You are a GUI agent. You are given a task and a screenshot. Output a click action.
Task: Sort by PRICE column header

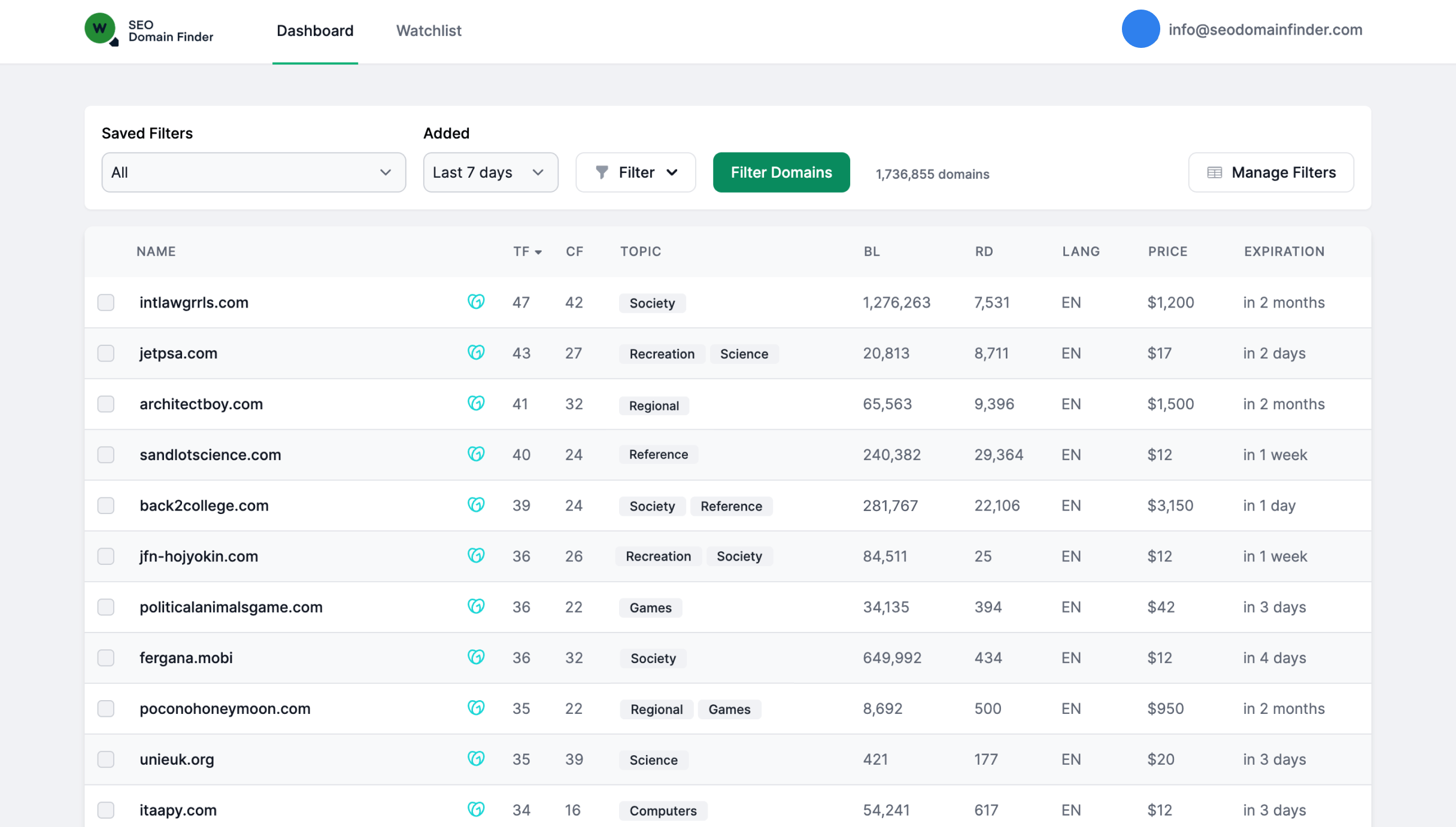pyautogui.click(x=1167, y=251)
